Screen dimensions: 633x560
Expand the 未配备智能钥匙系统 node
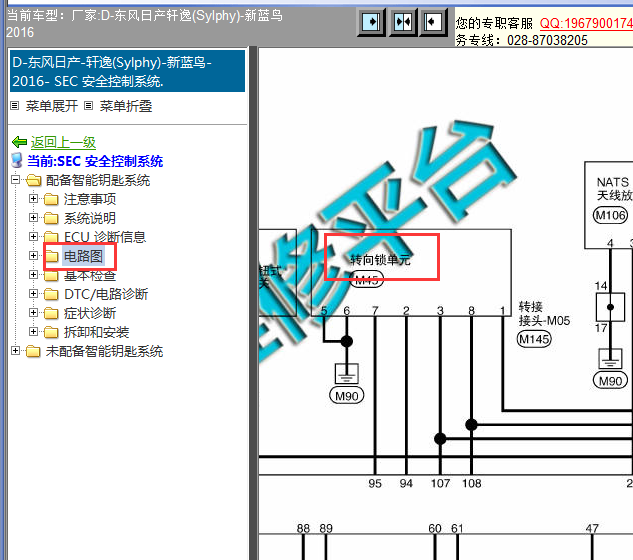15,350
